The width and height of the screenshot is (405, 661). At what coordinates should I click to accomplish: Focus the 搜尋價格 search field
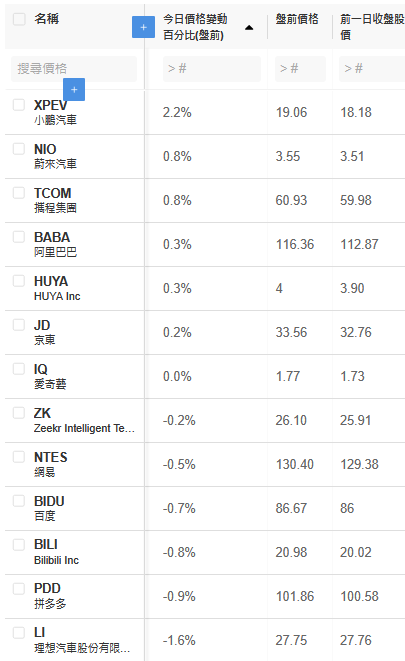pos(74,69)
